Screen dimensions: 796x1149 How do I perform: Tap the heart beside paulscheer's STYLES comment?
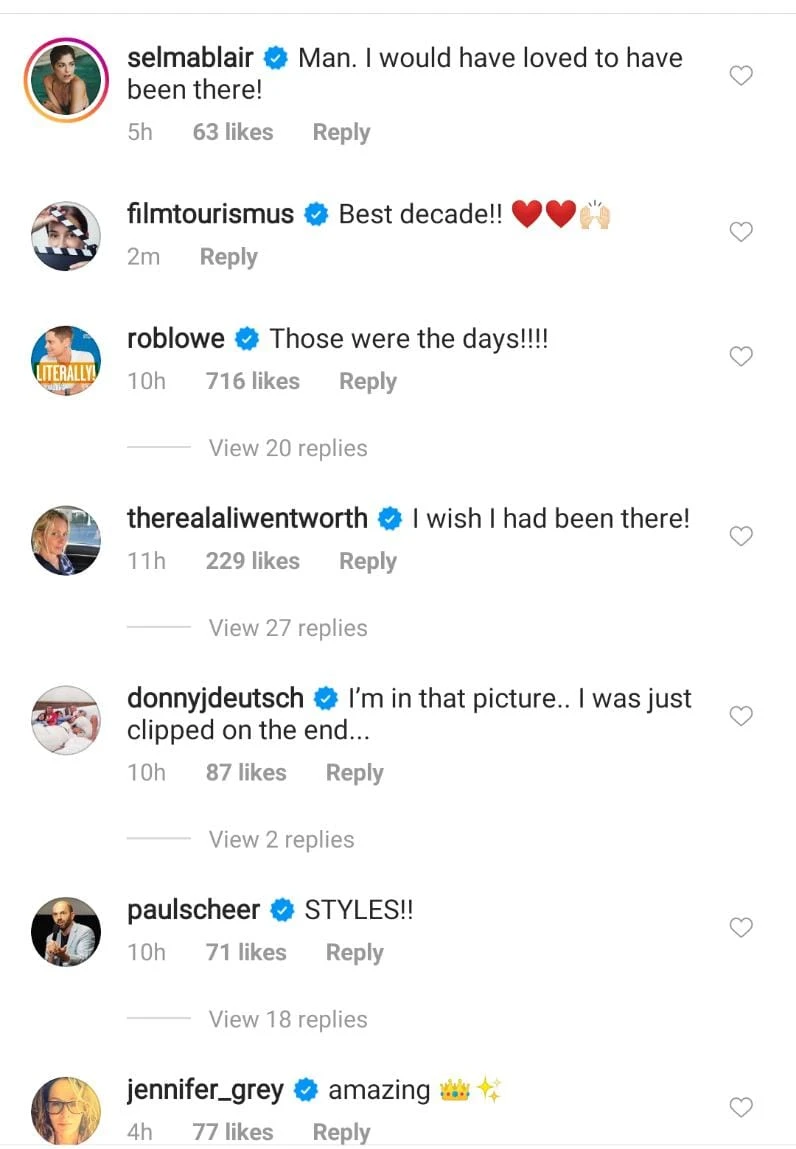click(x=740, y=928)
